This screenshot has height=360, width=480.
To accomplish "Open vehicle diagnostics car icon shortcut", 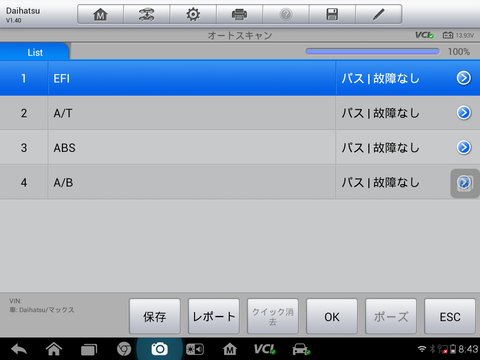I will click(x=301, y=349).
